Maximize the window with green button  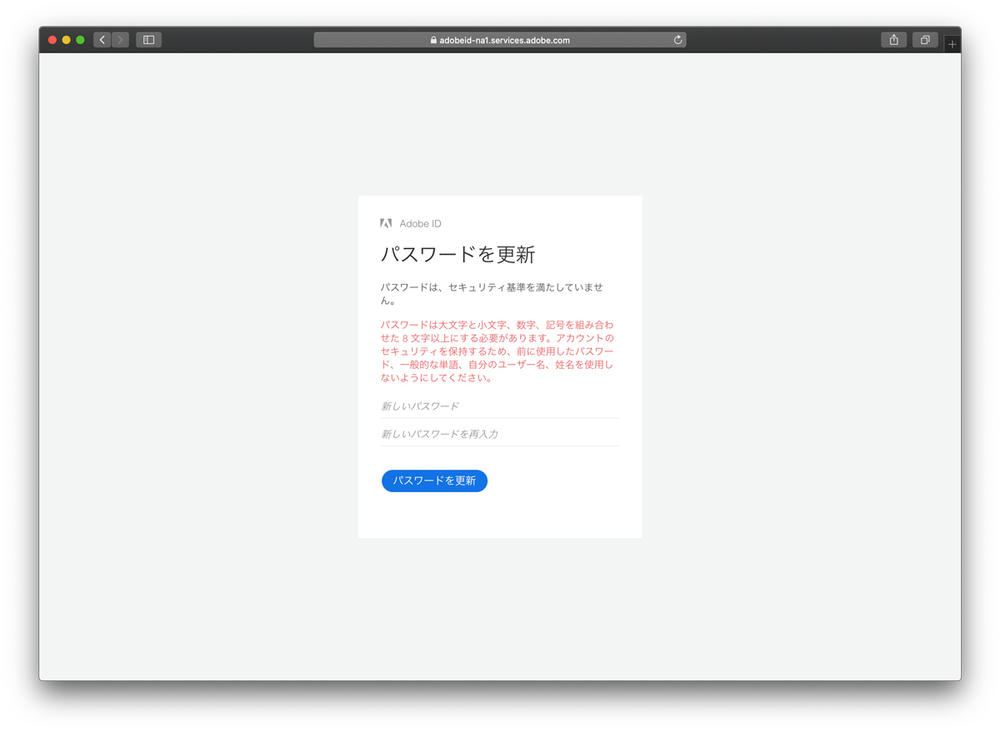click(x=80, y=40)
